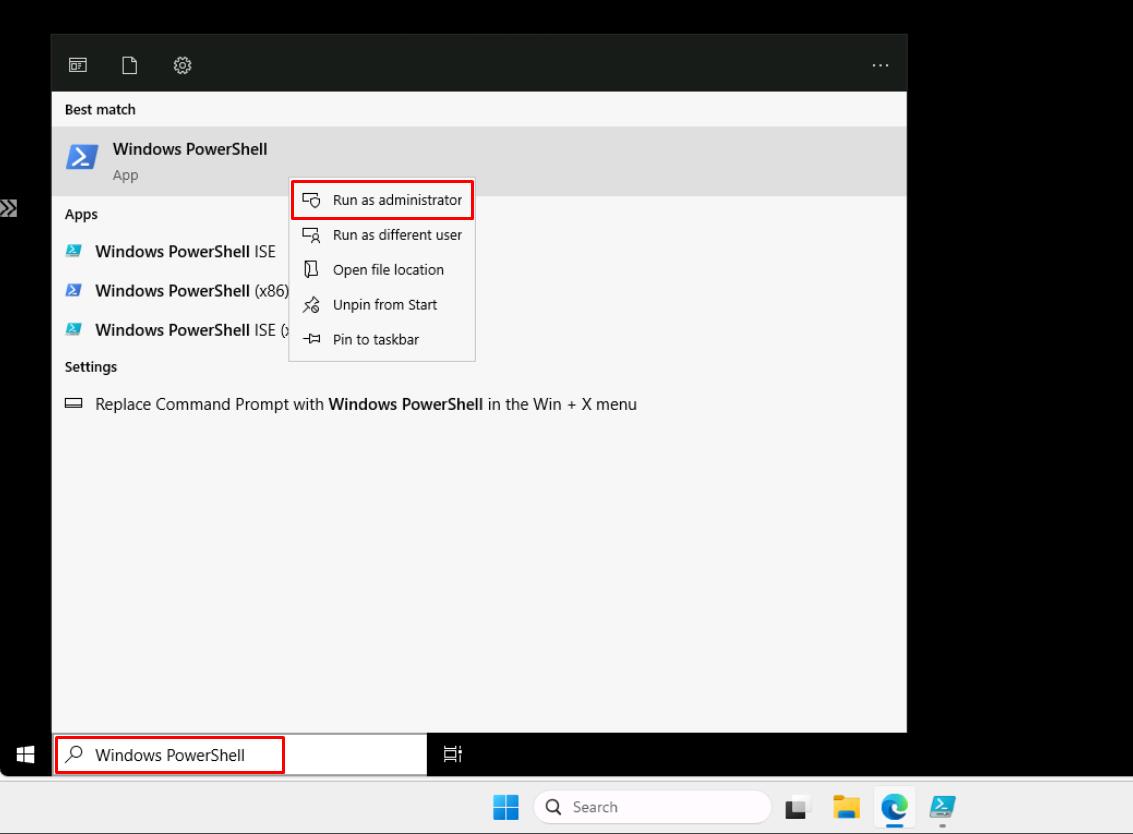Click the blue Windows 11 Start icon
Image resolution: width=1133 pixels, height=834 pixels.
pyautogui.click(x=507, y=807)
